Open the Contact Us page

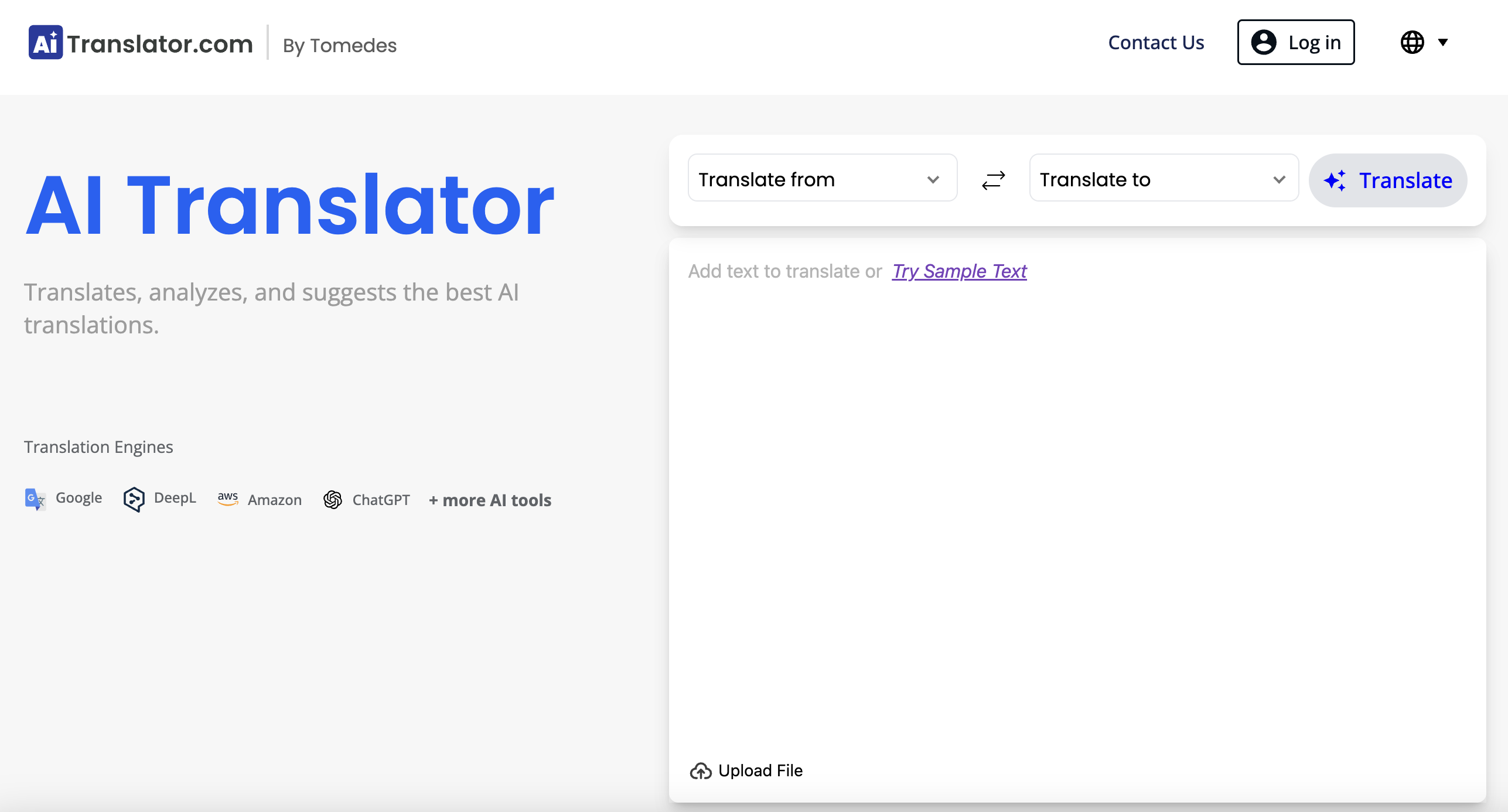coord(1156,42)
